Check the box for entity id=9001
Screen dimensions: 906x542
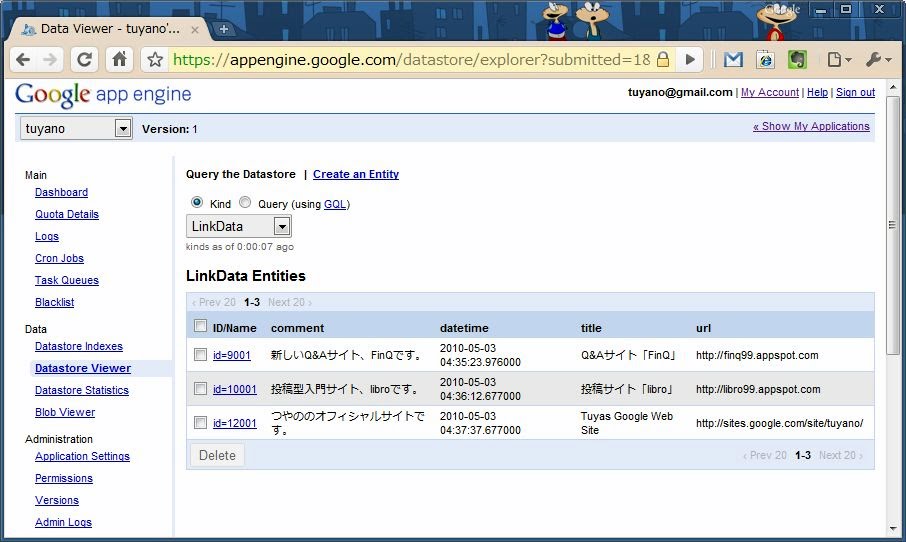pyautogui.click(x=200, y=355)
